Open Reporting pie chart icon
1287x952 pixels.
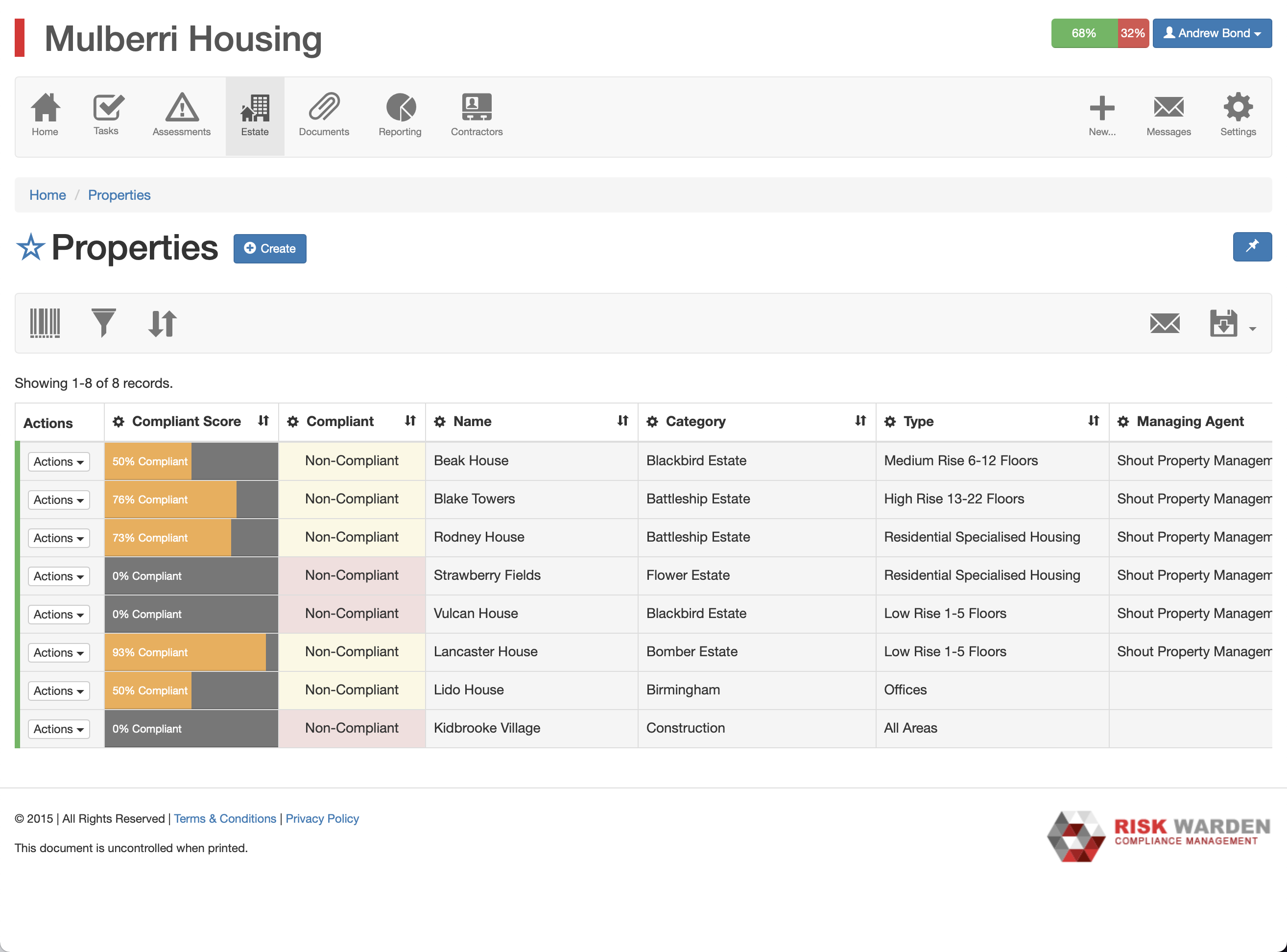coord(400,115)
